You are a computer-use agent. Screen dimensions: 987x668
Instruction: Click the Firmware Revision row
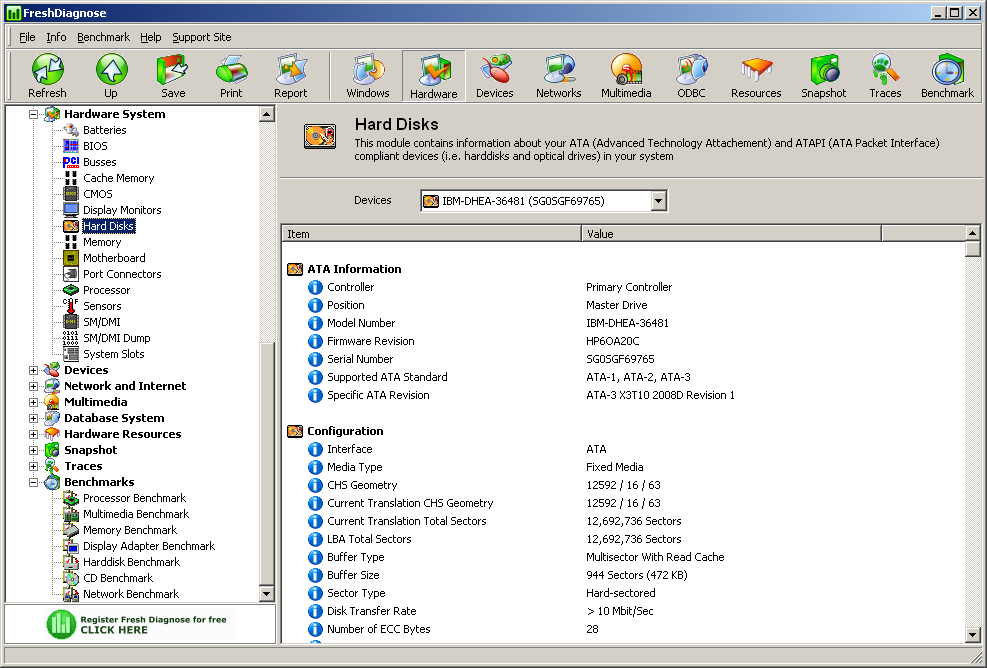[623, 341]
